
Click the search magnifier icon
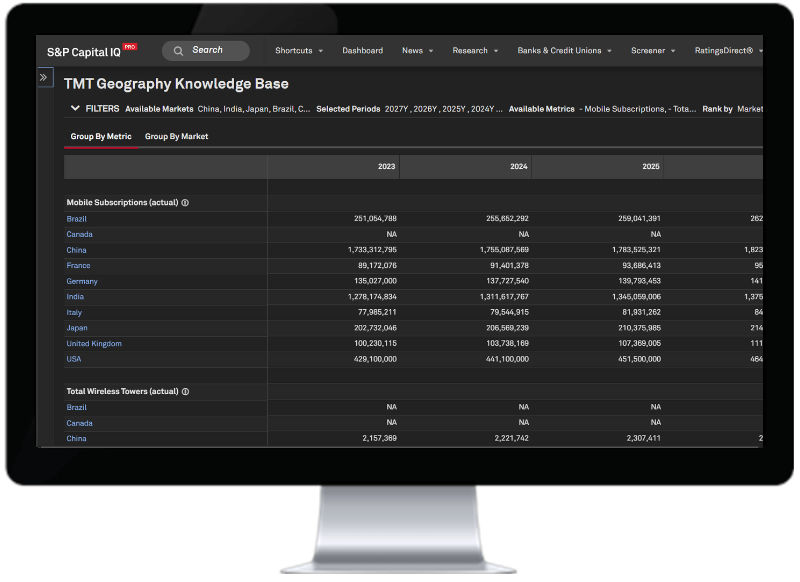pyautogui.click(x=178, y=51)
